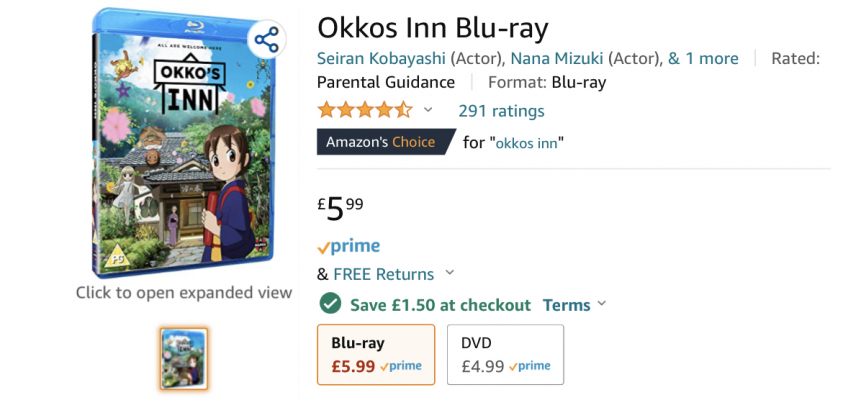Click the '& 1 more' contributors link
This screenshot has width=848, height=400.
point(703,58)
